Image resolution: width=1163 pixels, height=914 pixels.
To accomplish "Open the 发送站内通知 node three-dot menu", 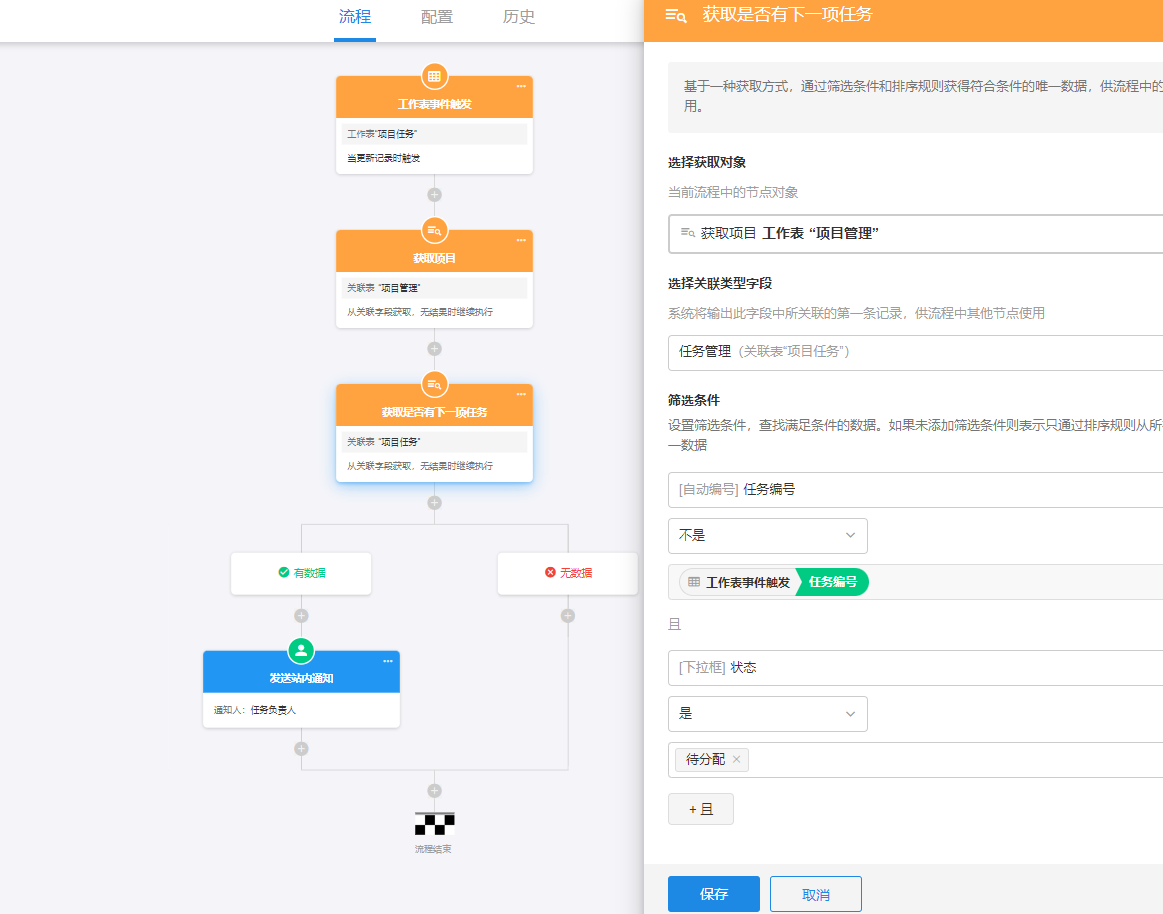I will pyautogui.click(x=388, y=662).
